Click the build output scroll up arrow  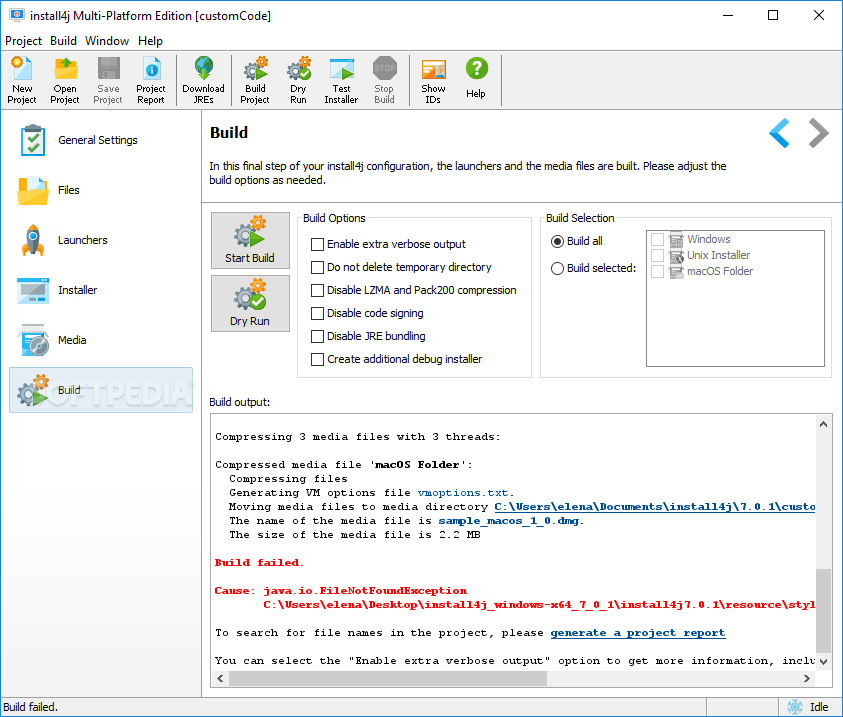(823, 424)
